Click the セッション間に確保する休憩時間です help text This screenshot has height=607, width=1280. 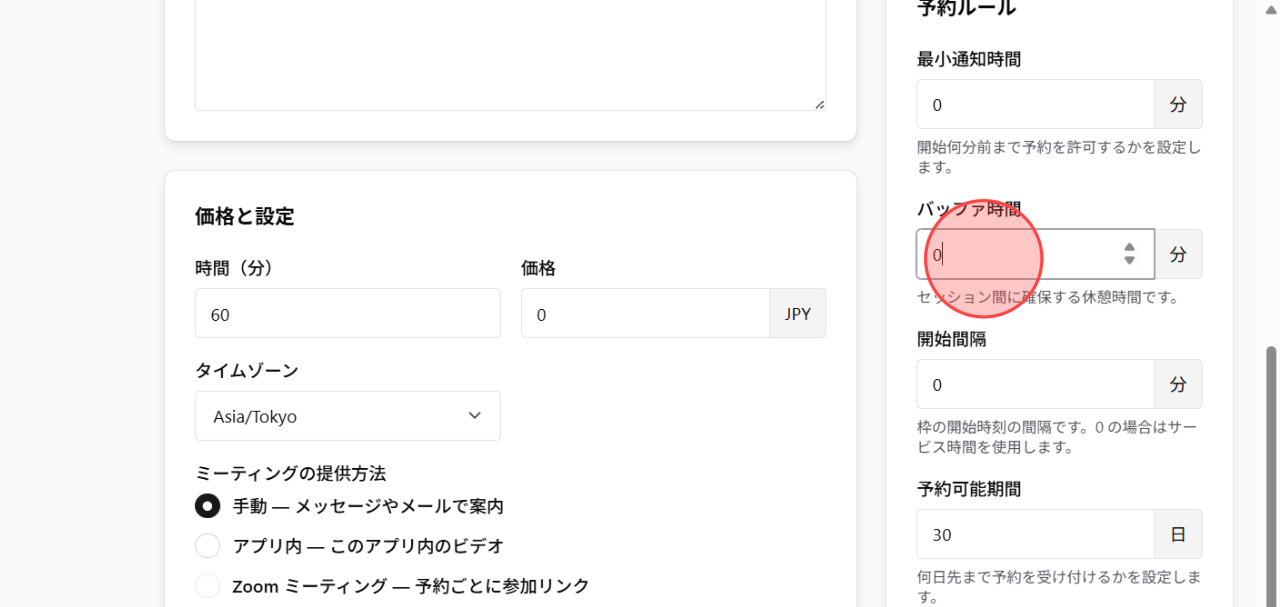(x=1048, y=297)
